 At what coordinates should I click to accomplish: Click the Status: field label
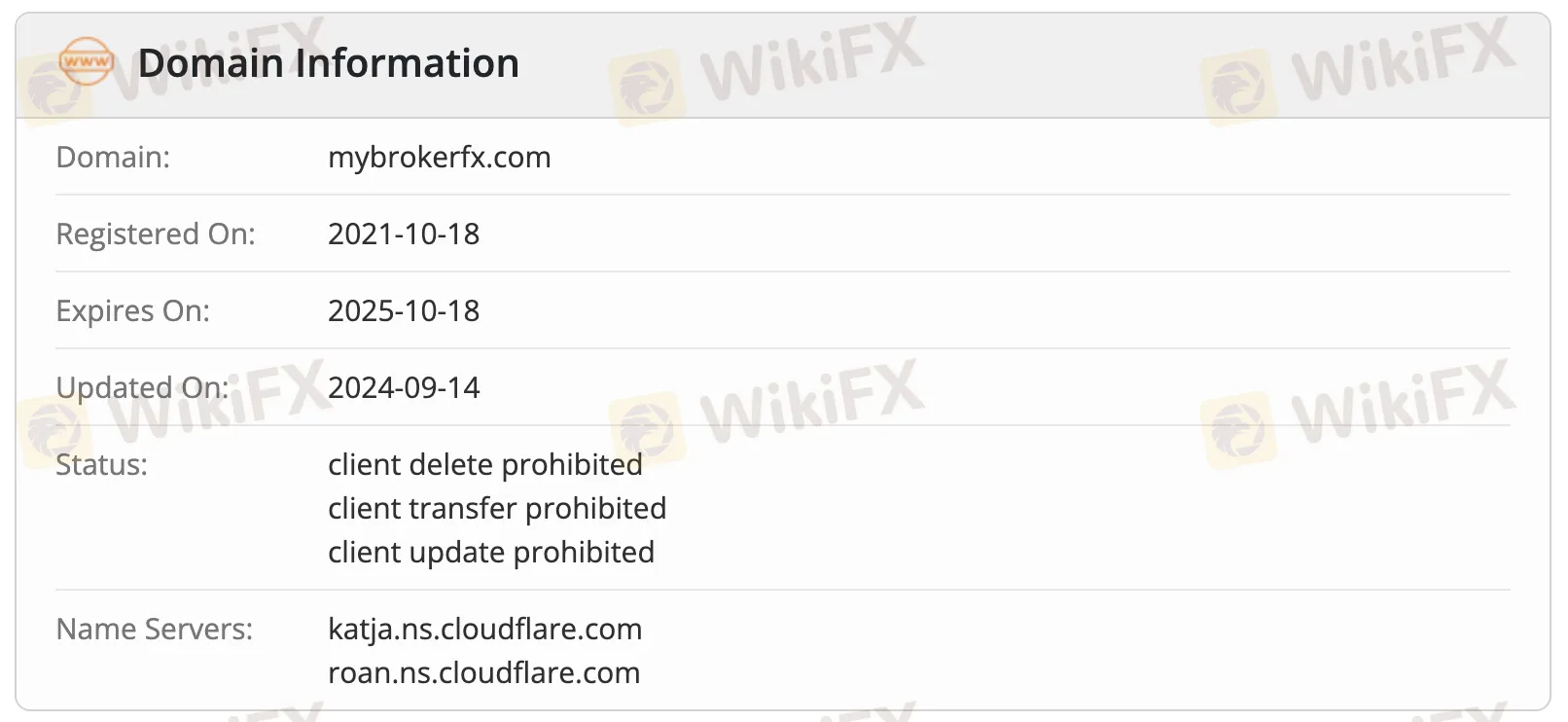point(101,464)
